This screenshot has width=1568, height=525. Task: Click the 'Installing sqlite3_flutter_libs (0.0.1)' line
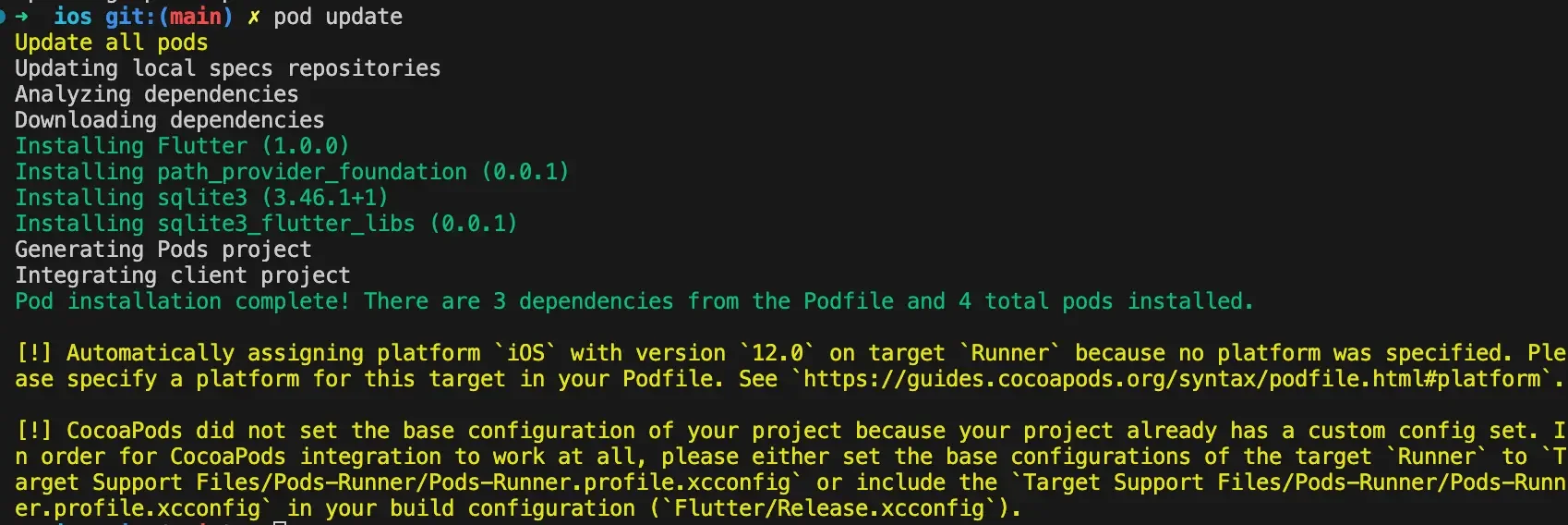click(x=266, y=224)
